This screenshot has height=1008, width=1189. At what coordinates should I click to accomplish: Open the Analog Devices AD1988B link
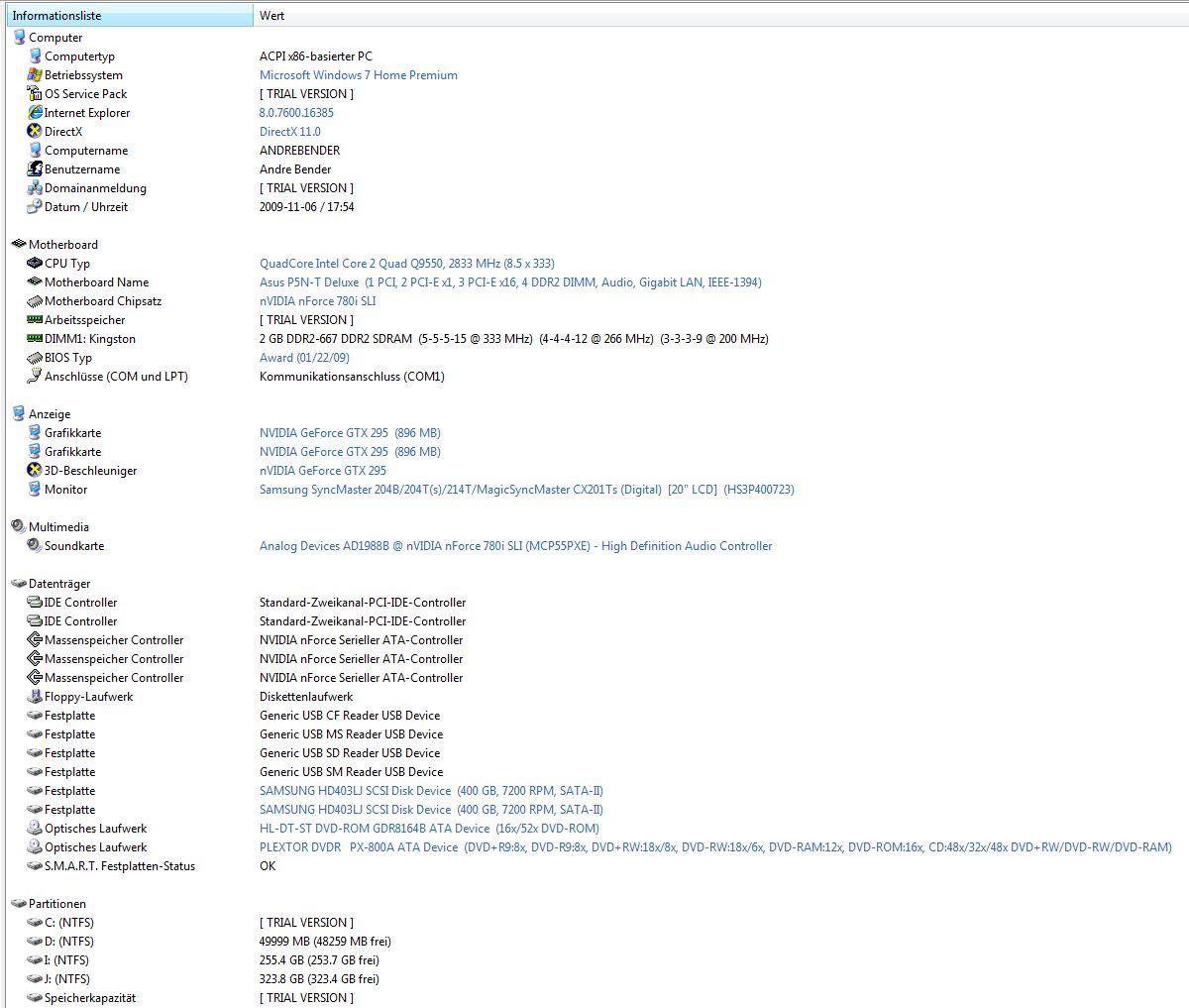pyautogui.click(x=516, y=546)
